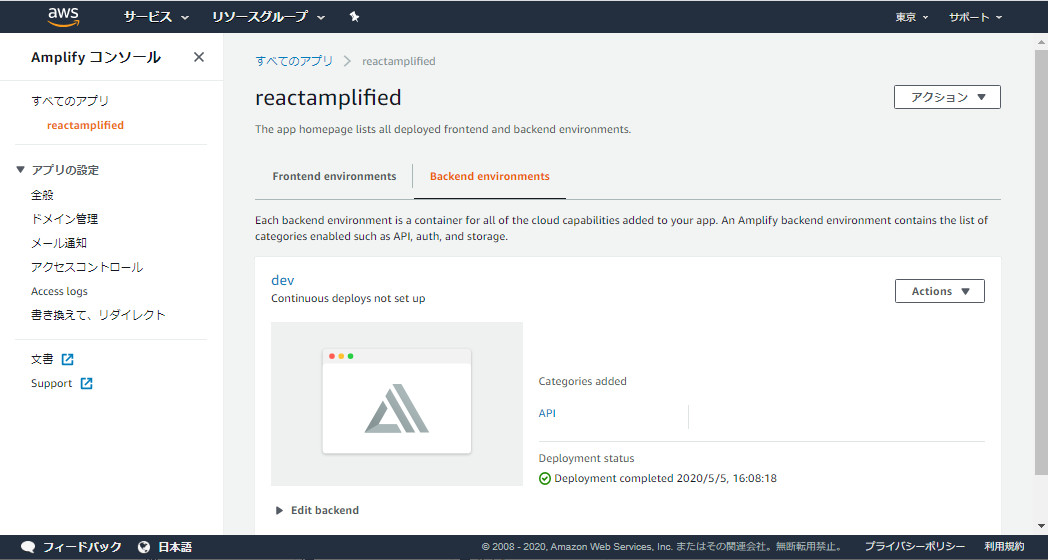Image resolution: width=1048 pixels, height=560 pixels.
Task: Click 'Continuous deploys not set up' text
Action: 348,298
